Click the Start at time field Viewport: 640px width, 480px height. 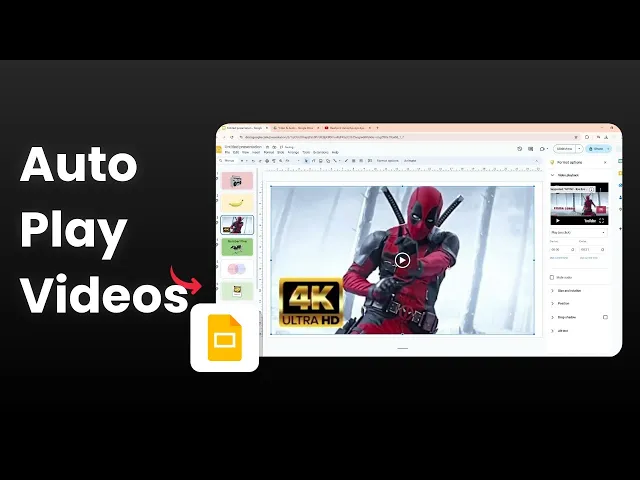coord(563,249)
